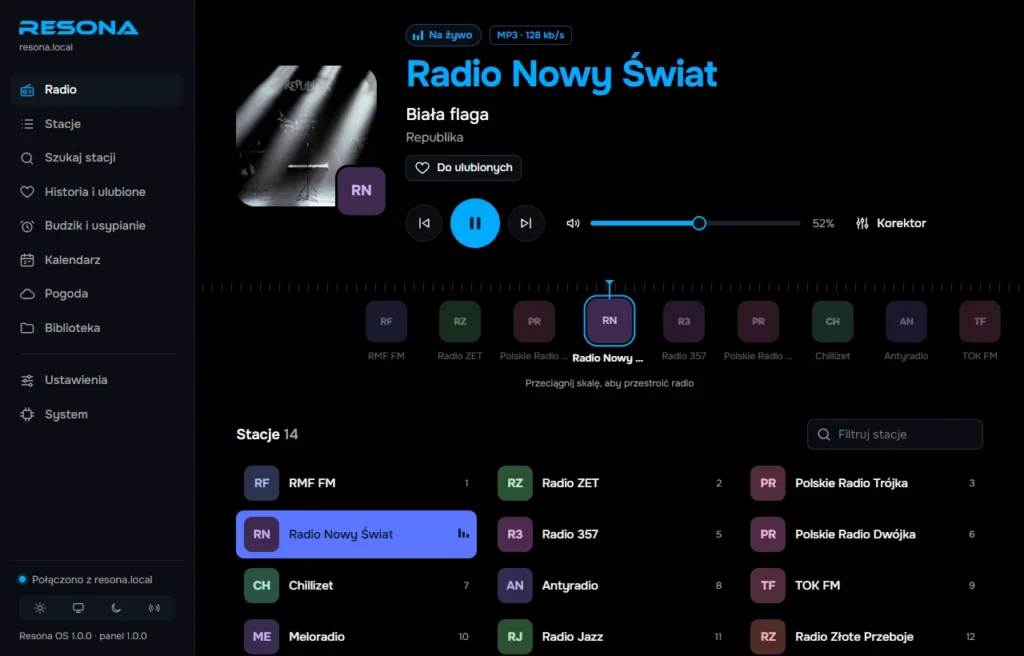This screenshot has height=656, width=1024.
Task: Play Meloradio from the station list
Action: (x=357, y=636)
